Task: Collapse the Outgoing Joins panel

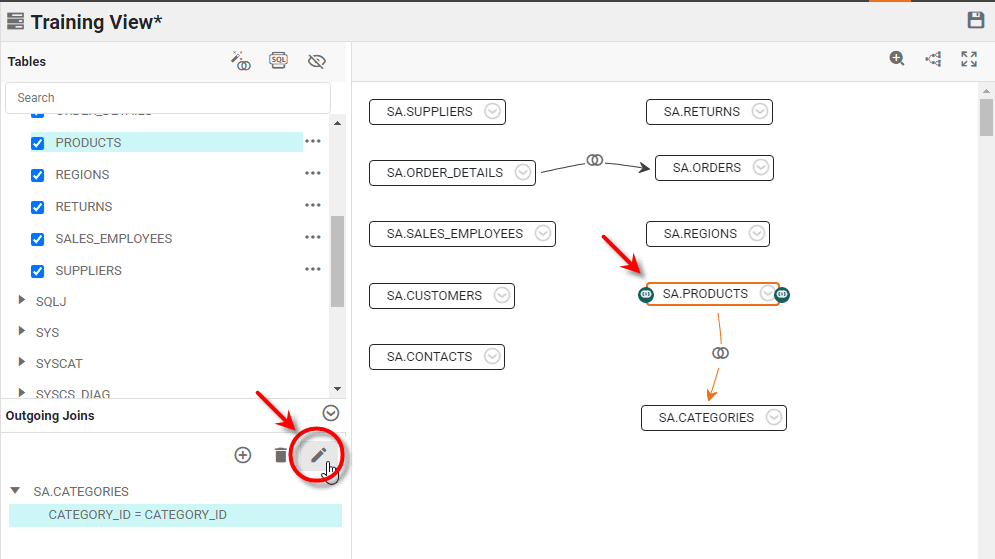Action: [331, 413]
